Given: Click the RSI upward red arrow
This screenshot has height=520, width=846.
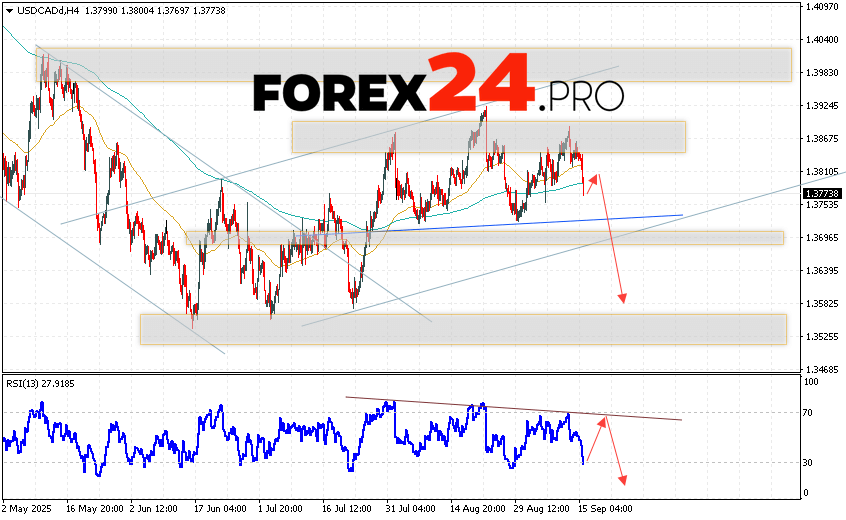Looking at the screenshot, I should [x=595, y=438].
